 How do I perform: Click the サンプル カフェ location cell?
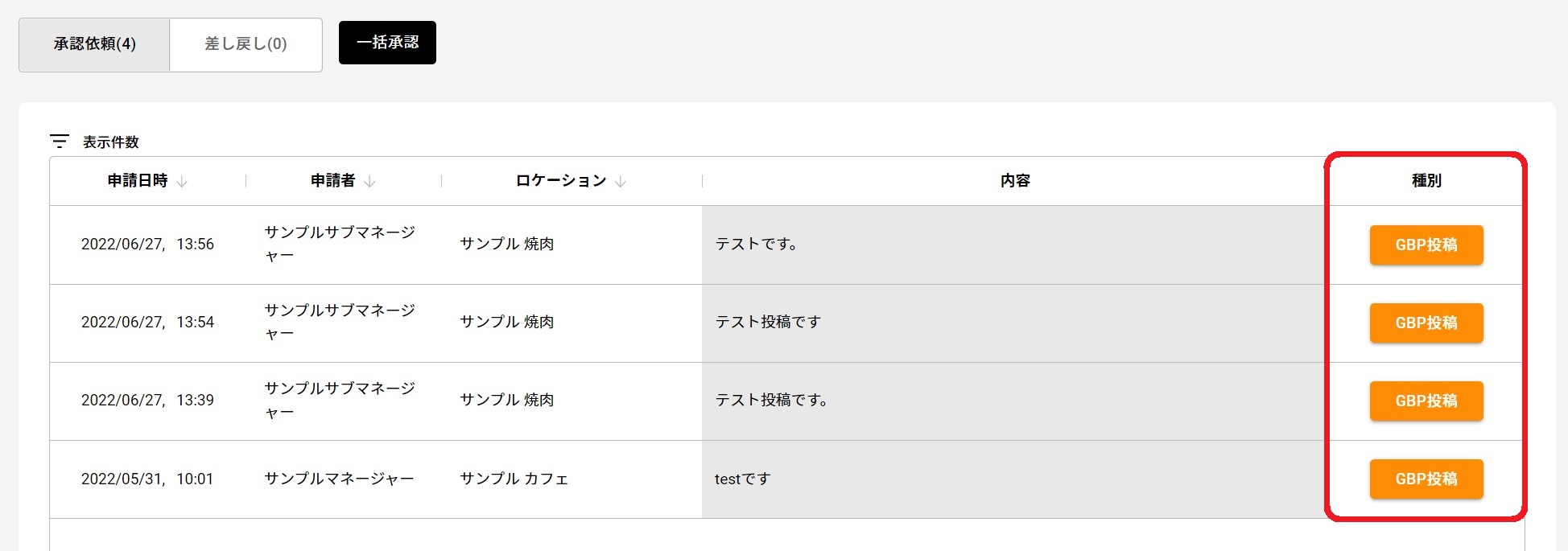pos(514,479)
